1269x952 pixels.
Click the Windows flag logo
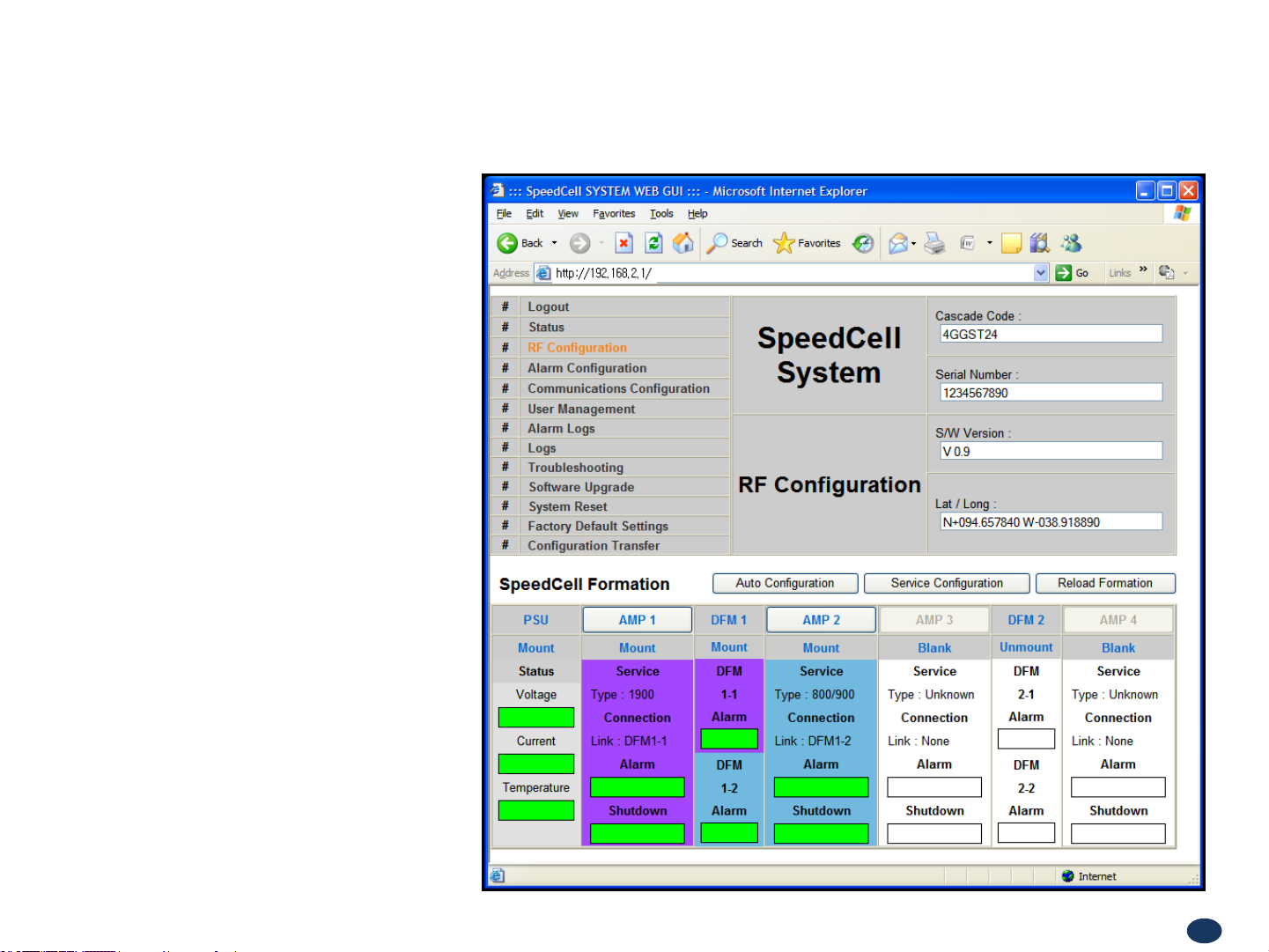[1182, 213]
